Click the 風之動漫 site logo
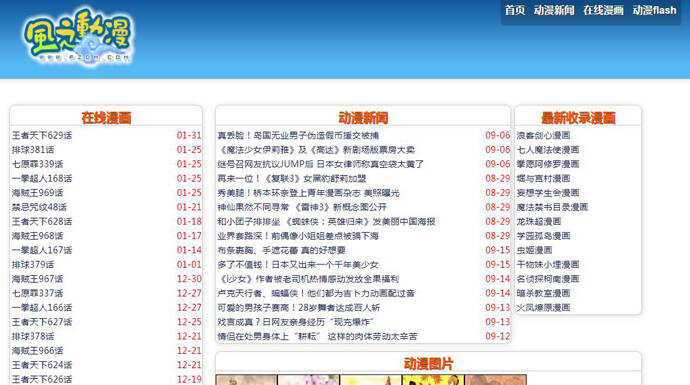 click(x=77, y=37)
